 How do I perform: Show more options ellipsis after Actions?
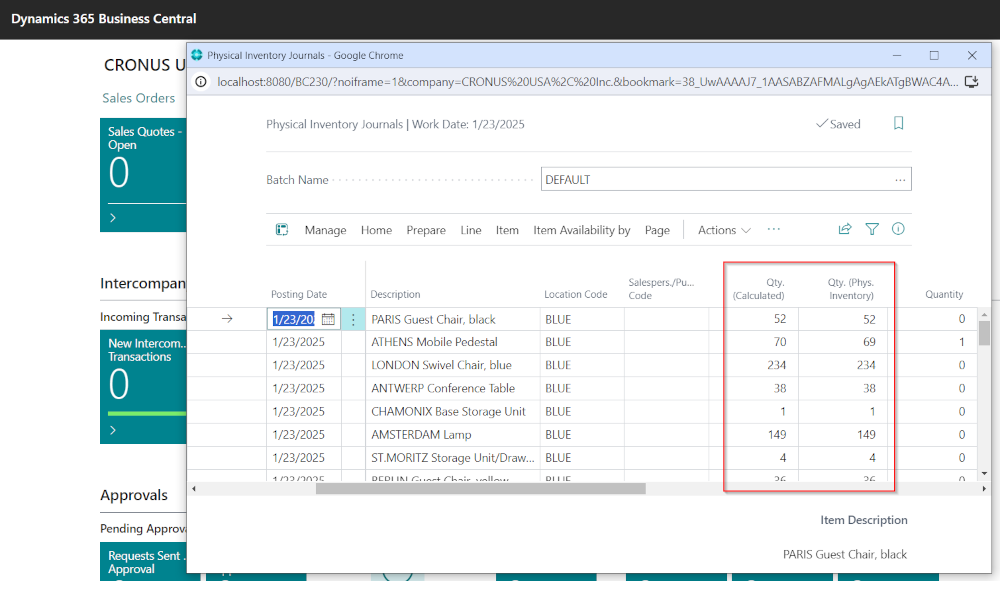tap(774, 229)
